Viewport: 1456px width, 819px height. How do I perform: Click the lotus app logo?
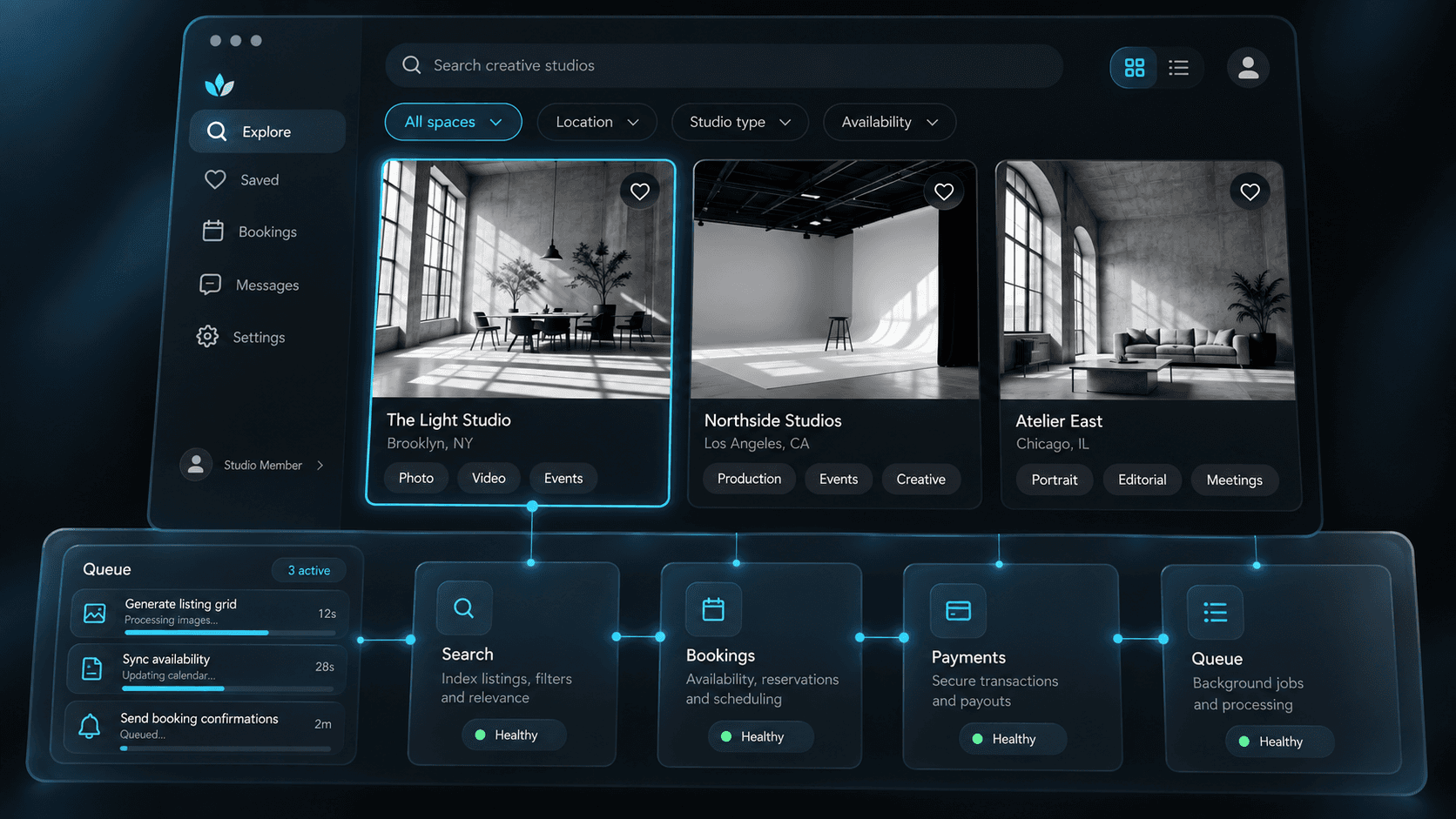(x=219, y=84)
